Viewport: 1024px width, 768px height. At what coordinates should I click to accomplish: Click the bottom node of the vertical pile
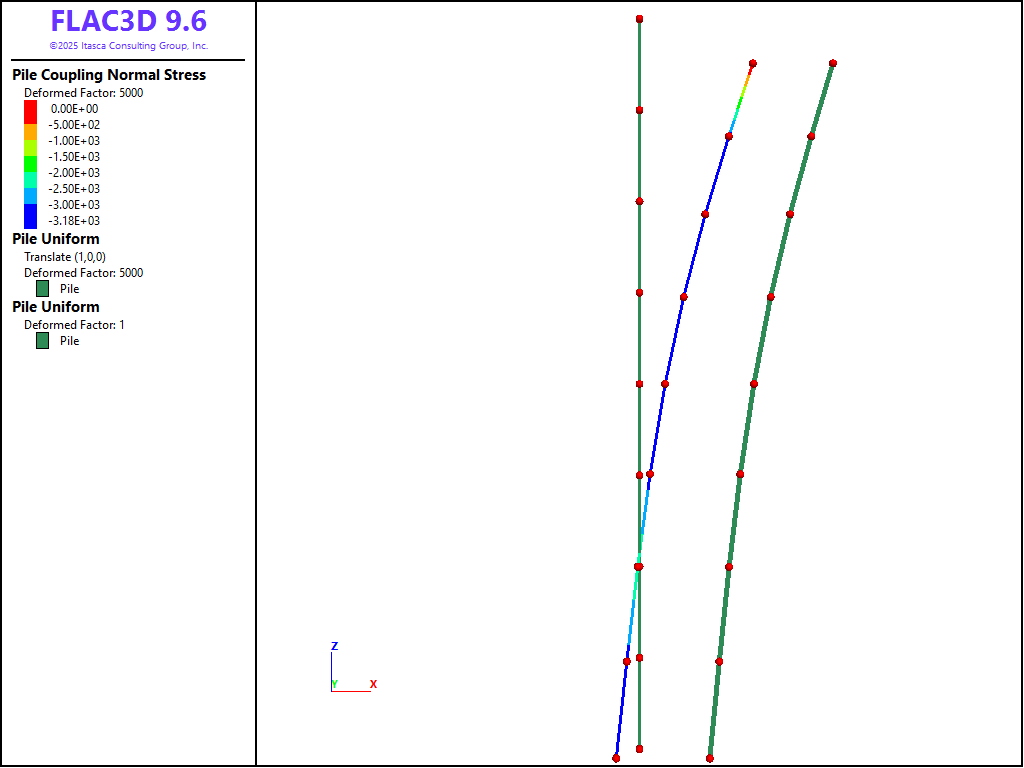click(639, 749)
